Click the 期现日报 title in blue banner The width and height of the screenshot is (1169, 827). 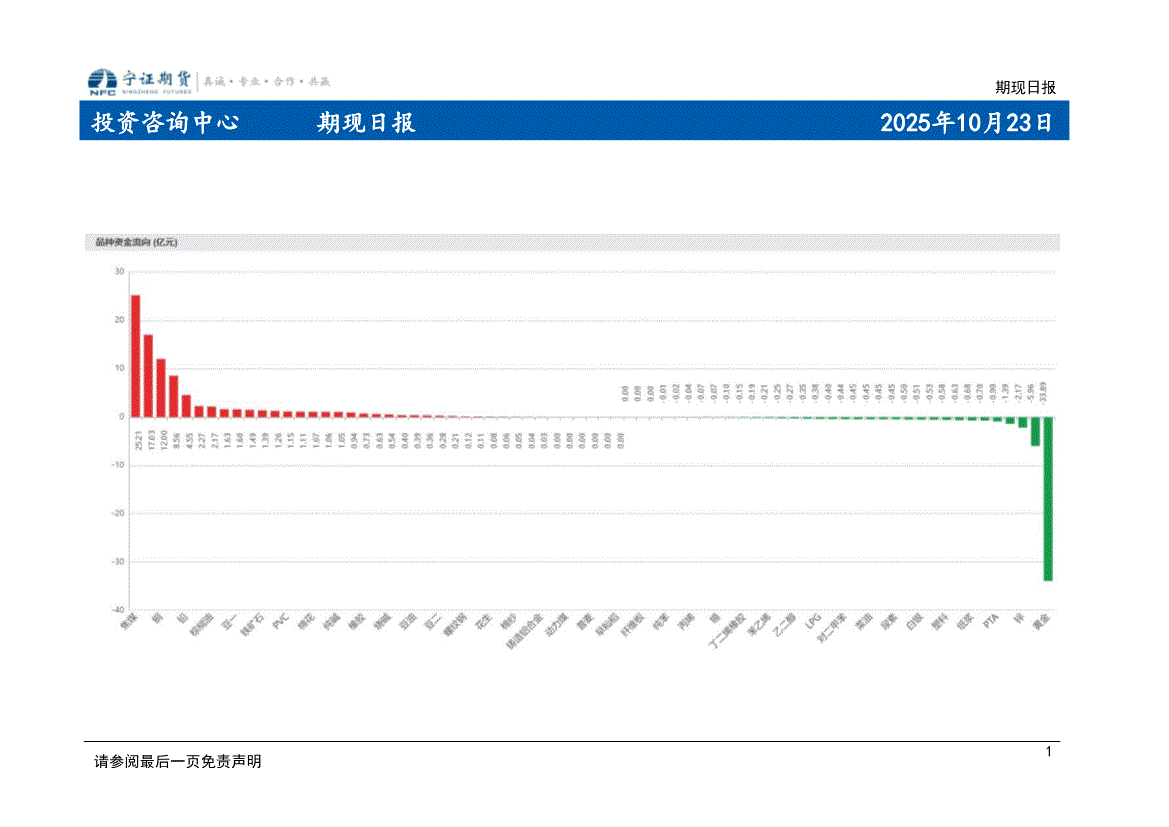[x=366, y=123]
